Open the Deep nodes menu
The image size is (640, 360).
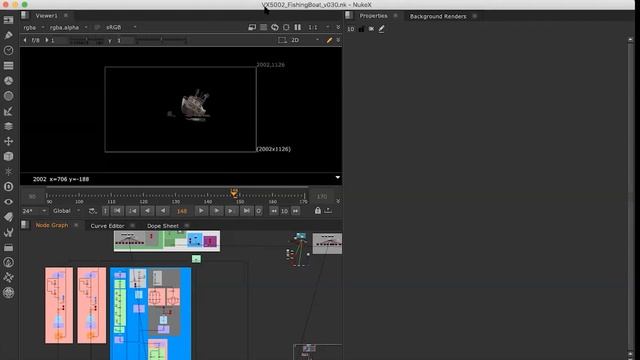coord(9,187)
